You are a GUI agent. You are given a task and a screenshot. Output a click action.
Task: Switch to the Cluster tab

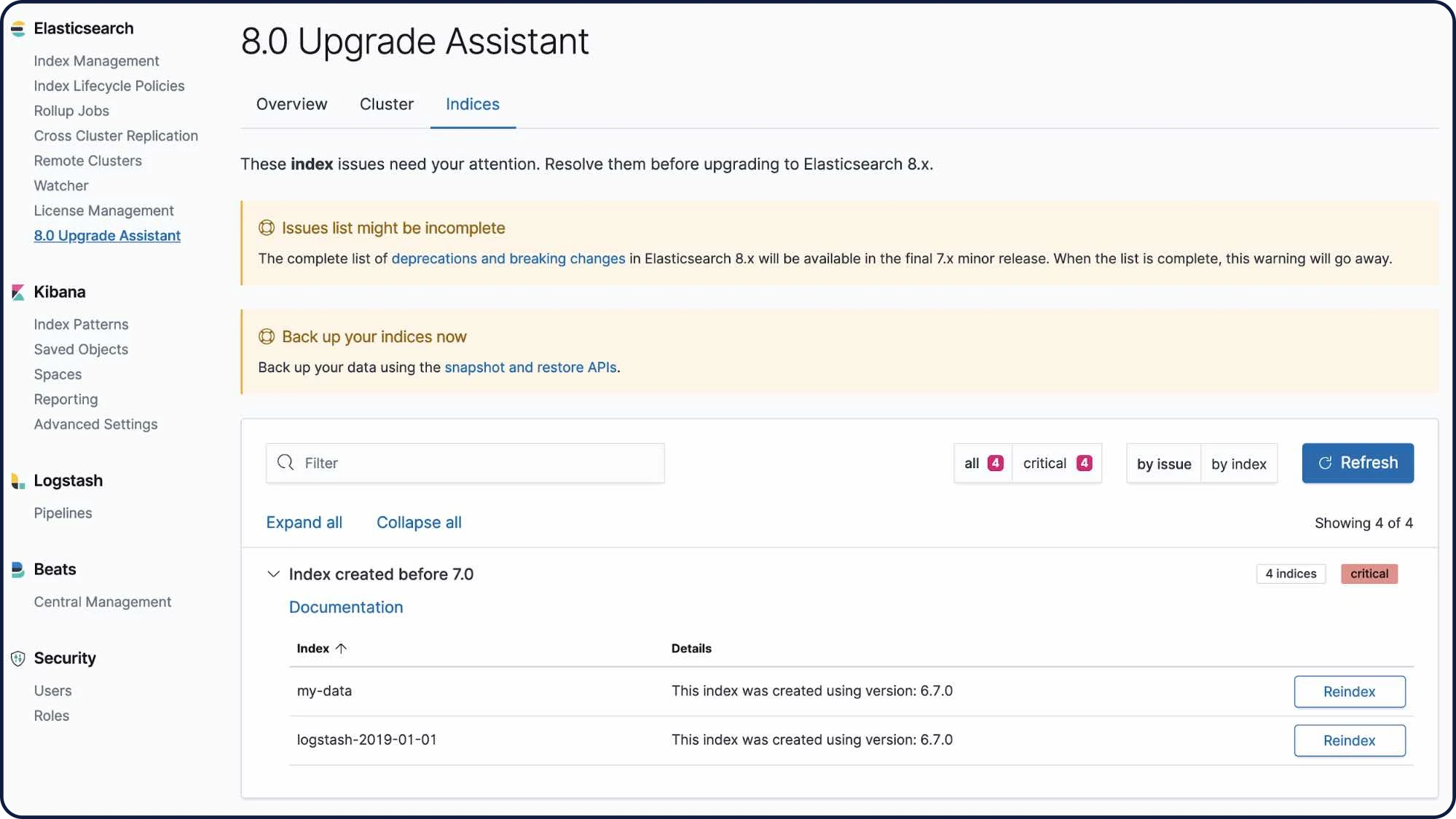click(387, 104)
